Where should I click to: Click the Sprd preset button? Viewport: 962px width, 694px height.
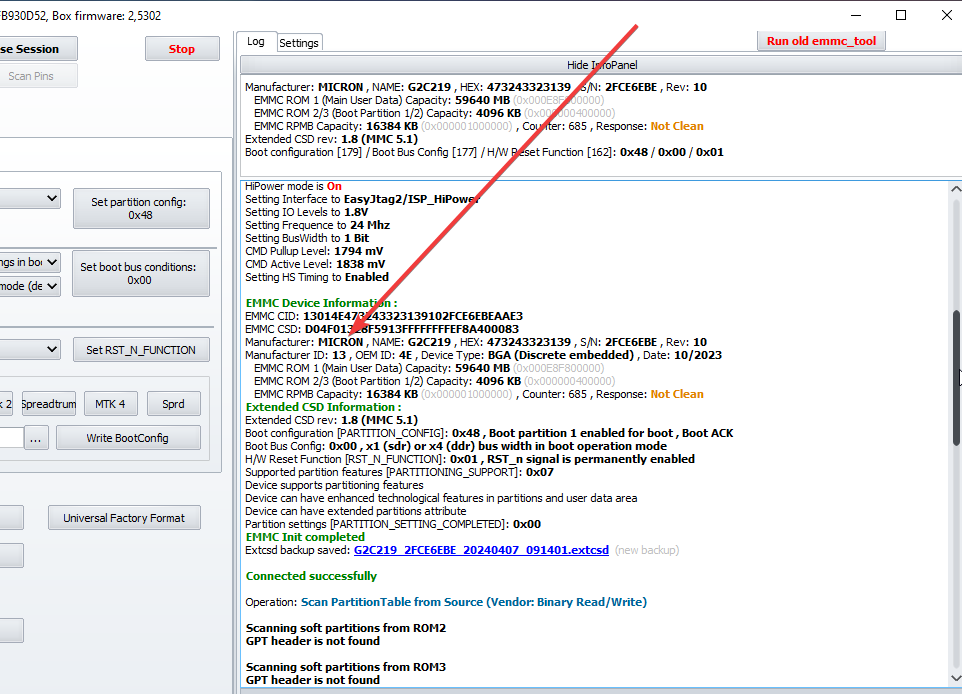[173, 404]
